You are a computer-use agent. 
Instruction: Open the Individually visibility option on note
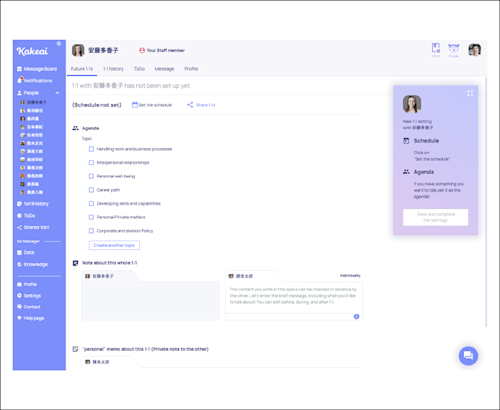click(350, 276)
